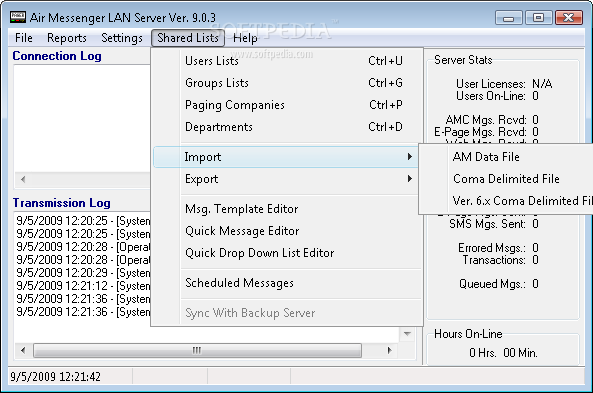
Task: Click SMS Mgs. Sent stat
Action: point(494,224)
